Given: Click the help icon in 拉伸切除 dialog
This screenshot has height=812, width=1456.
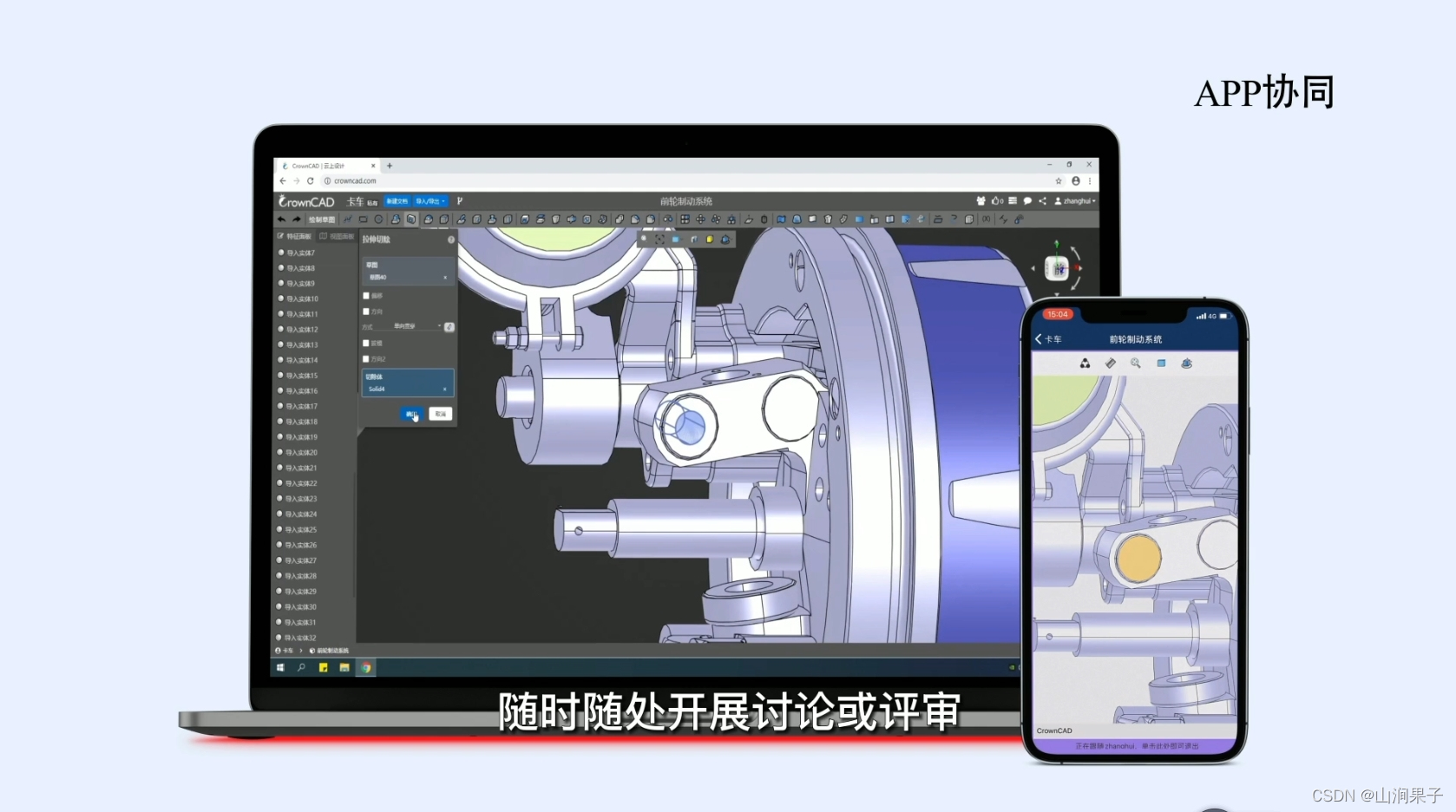Looking at the screenshot, I should coord(450,239).
